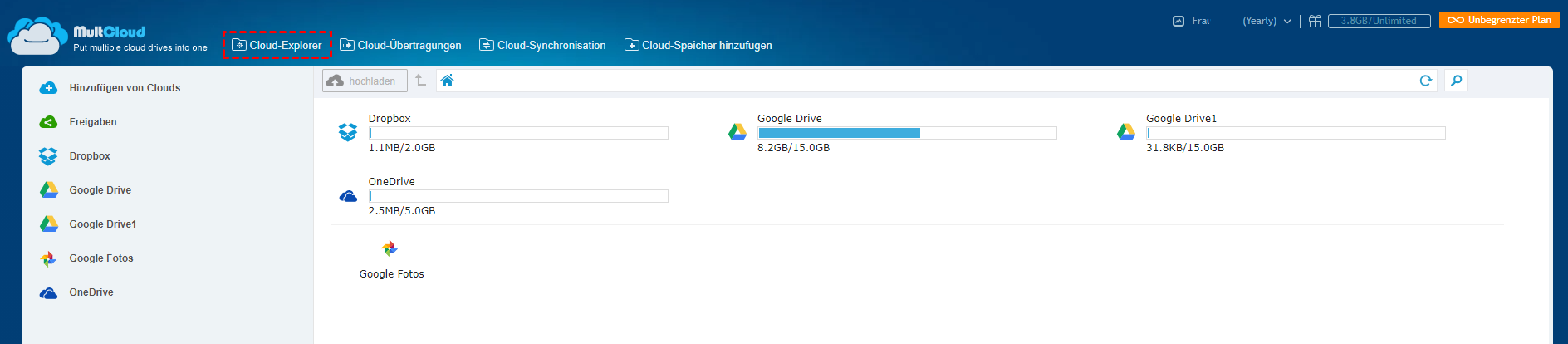1568x344 pixels.
Task: Click the 8.2GB/15.0GB usage text
Action: (x=793, y=148)
